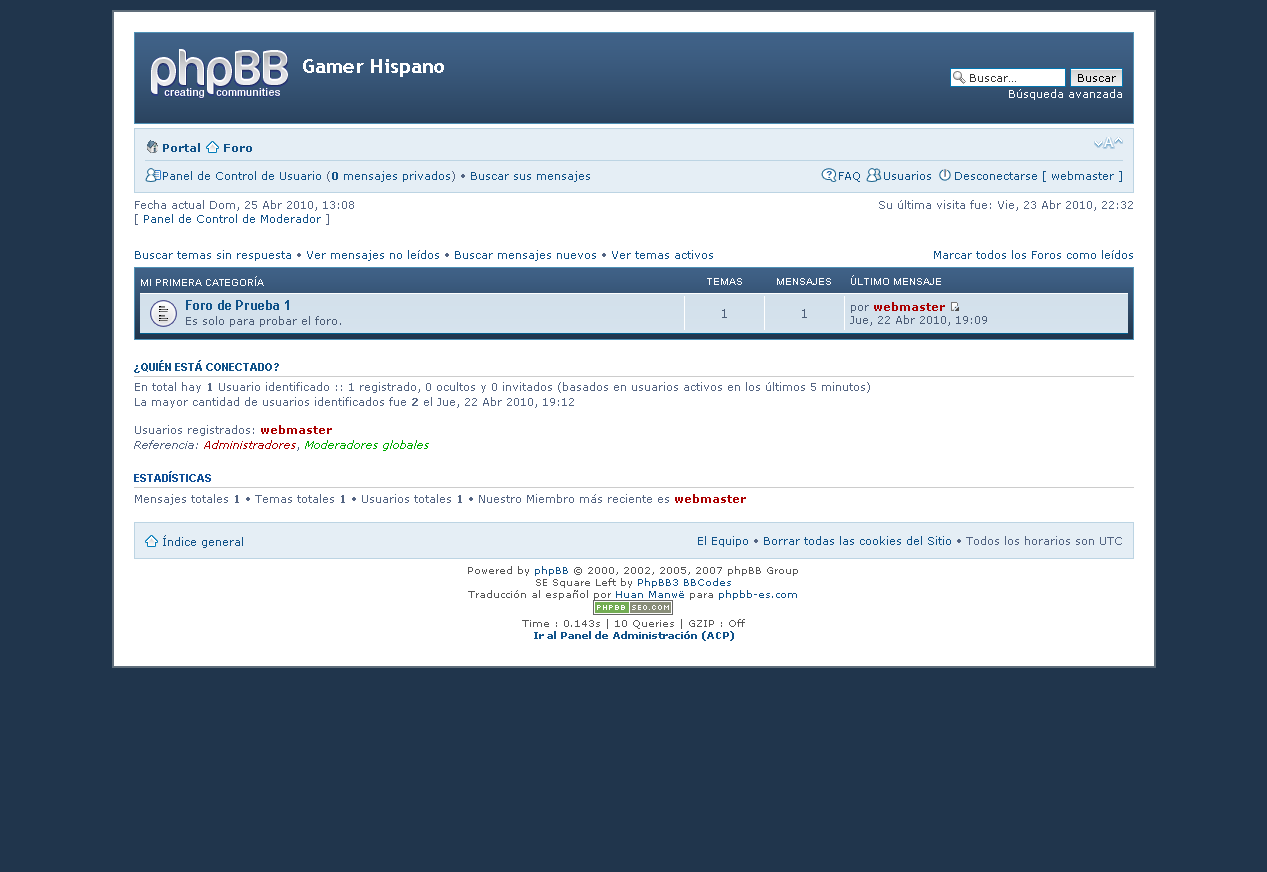Screen dimensions: 1267x872
Task: Click Desconectarse webmaster link
Action: tap(1038, 176)
